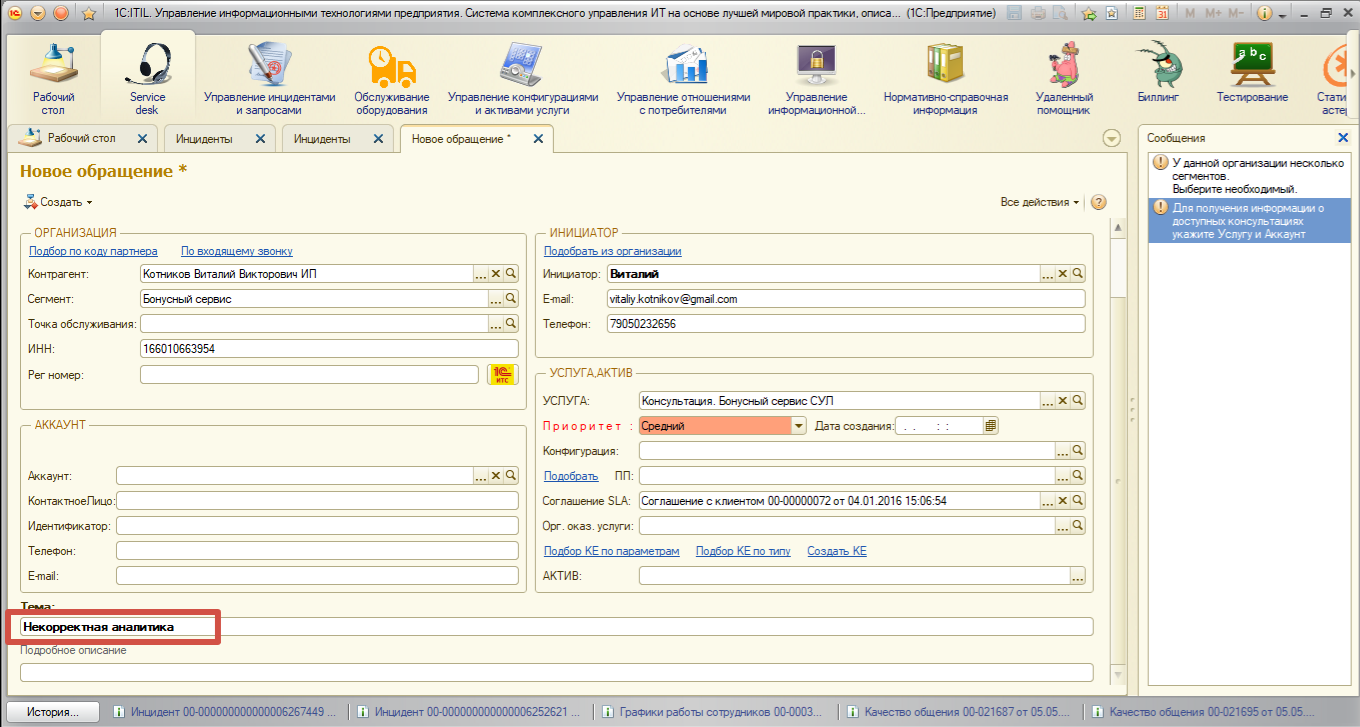Open the Все действия dropdown

click(x=1040, y=202)
